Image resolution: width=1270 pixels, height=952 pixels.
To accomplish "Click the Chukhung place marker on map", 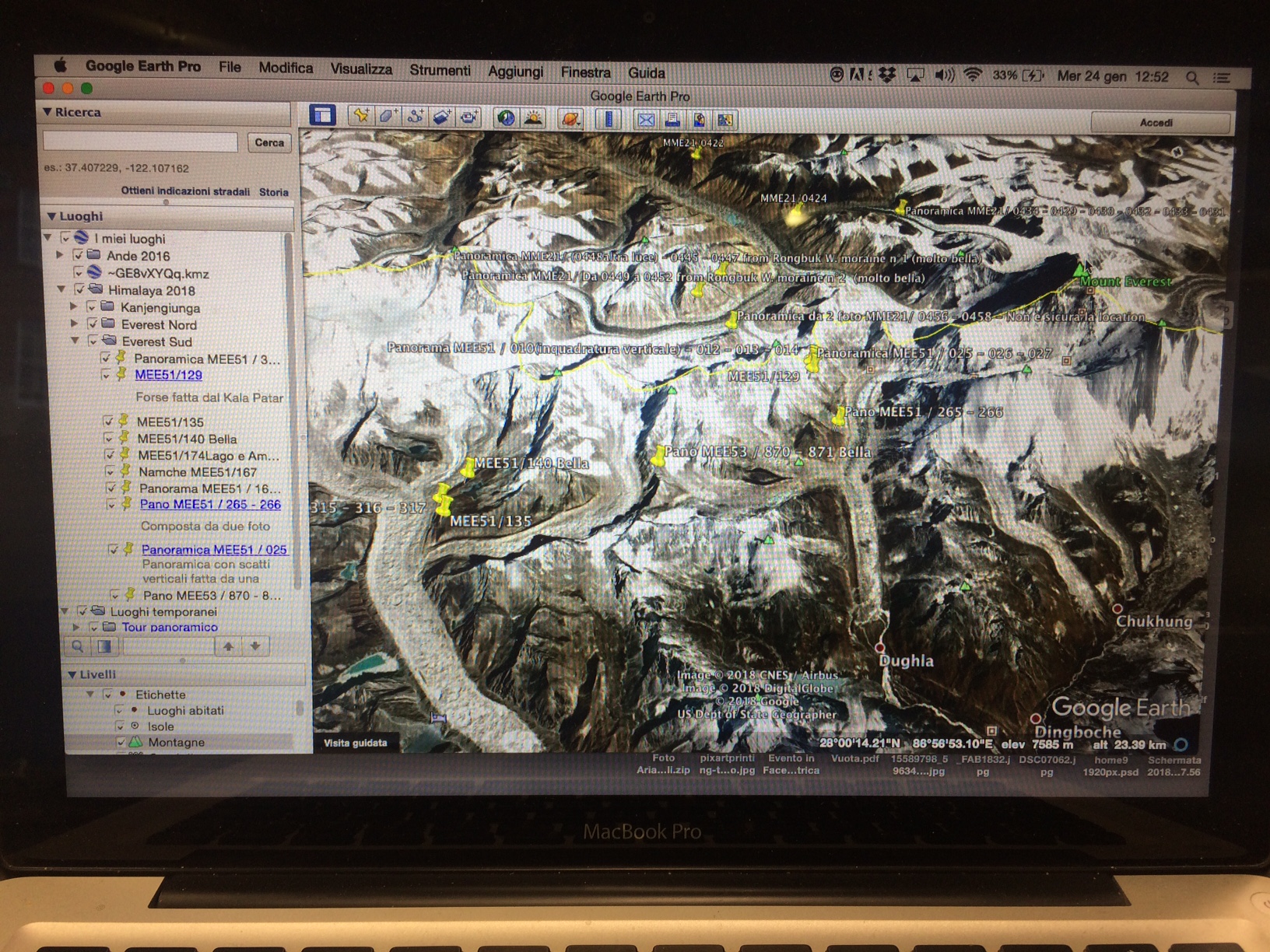I will pyautogui.click(x=1117, y=608).
